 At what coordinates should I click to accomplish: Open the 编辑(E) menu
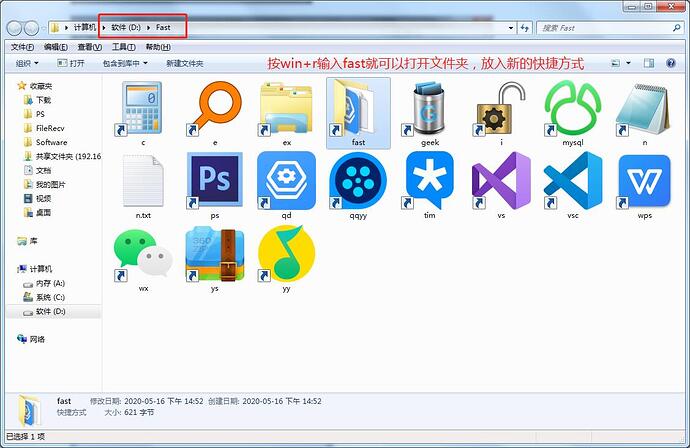click(55, 47)
